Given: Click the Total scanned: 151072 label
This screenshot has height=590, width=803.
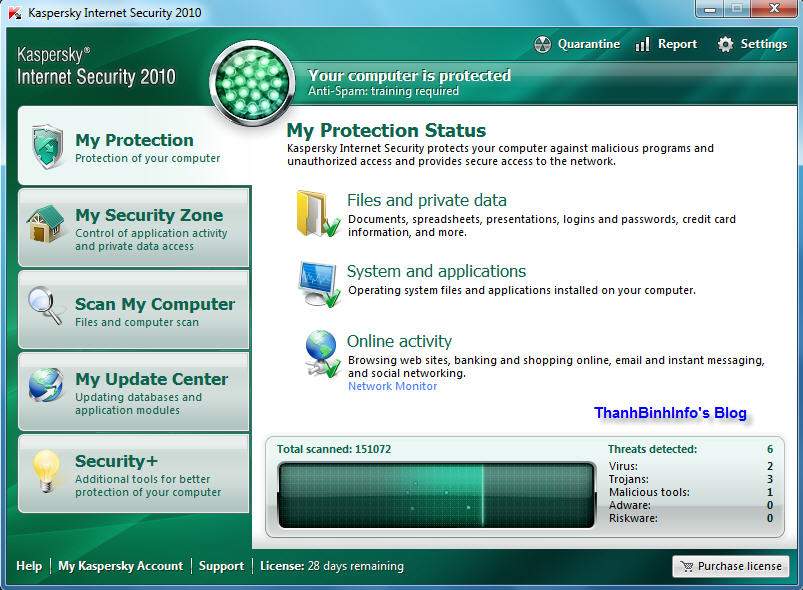Looking at the screenshot, I should pyautogui.click(x=334, y=449).
